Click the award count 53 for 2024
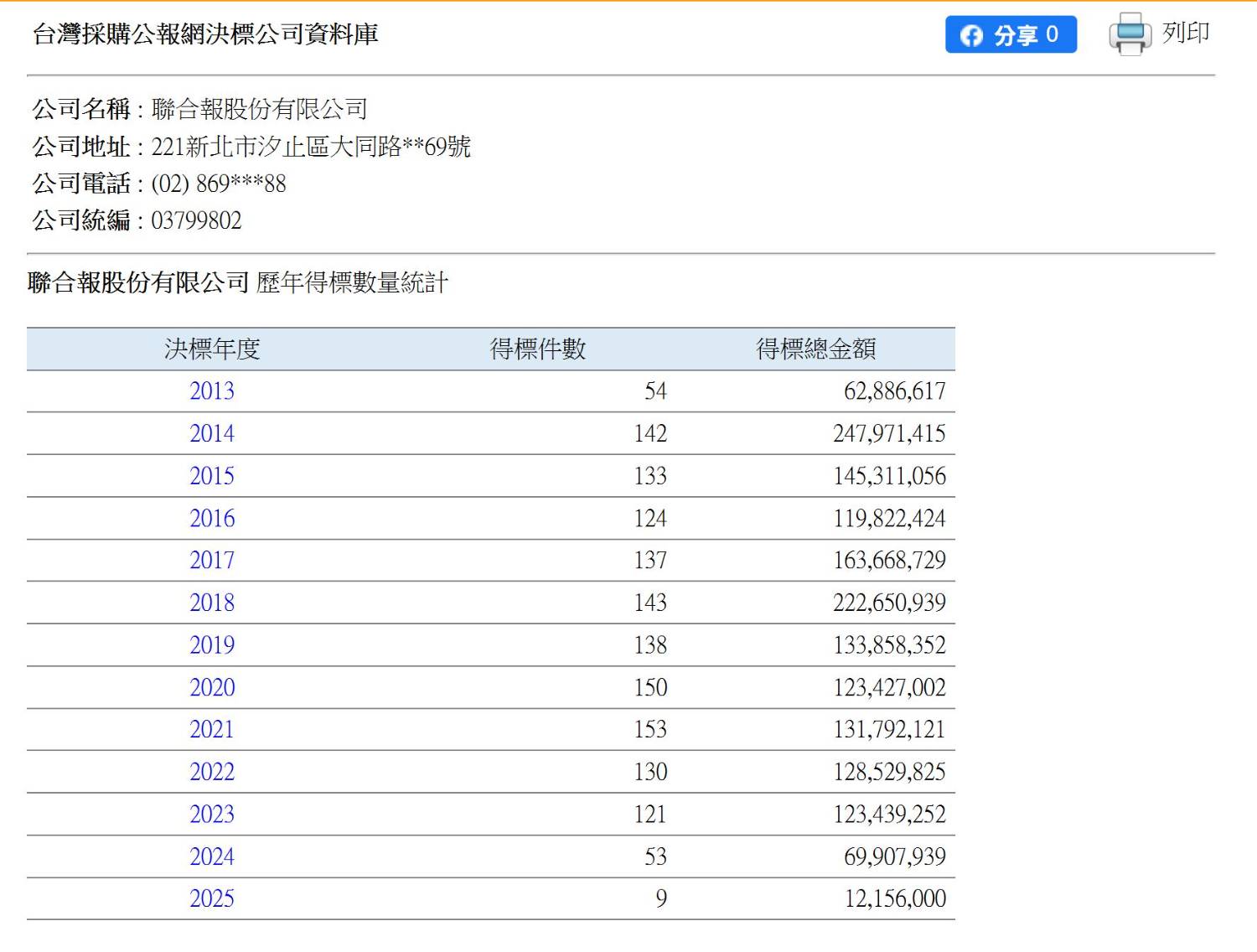The height and width of the screenshot is (952, 1257). pos(655,856)
